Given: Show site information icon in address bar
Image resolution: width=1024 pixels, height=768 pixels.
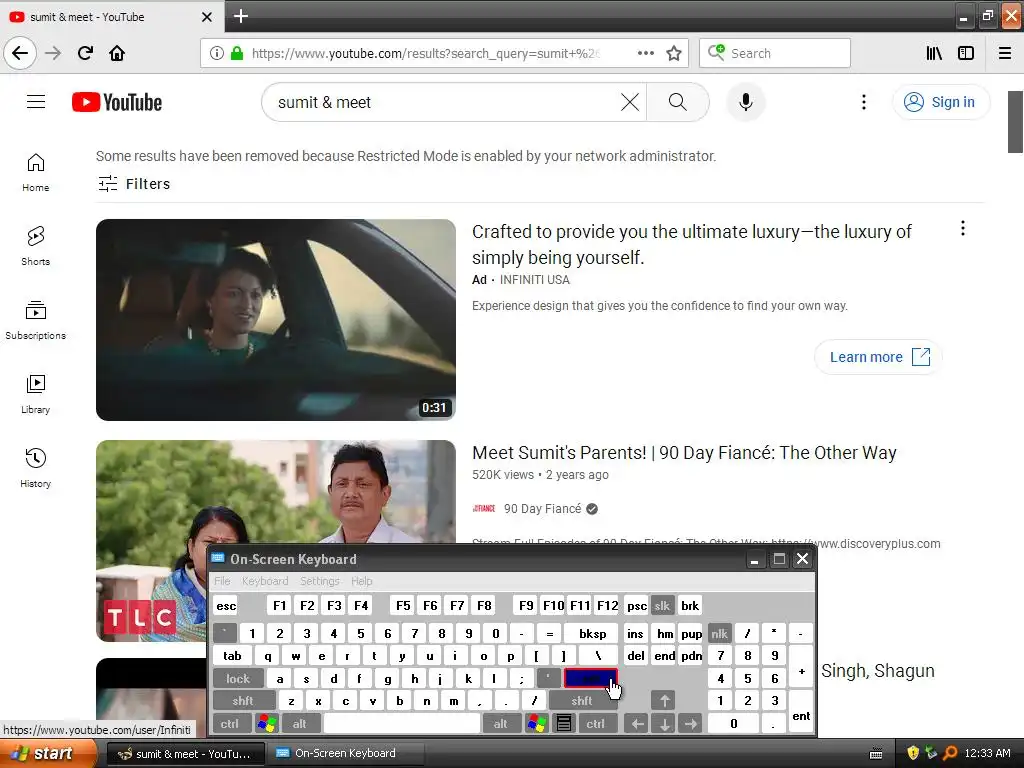Looking at the screenshot, I should (217, 53).
